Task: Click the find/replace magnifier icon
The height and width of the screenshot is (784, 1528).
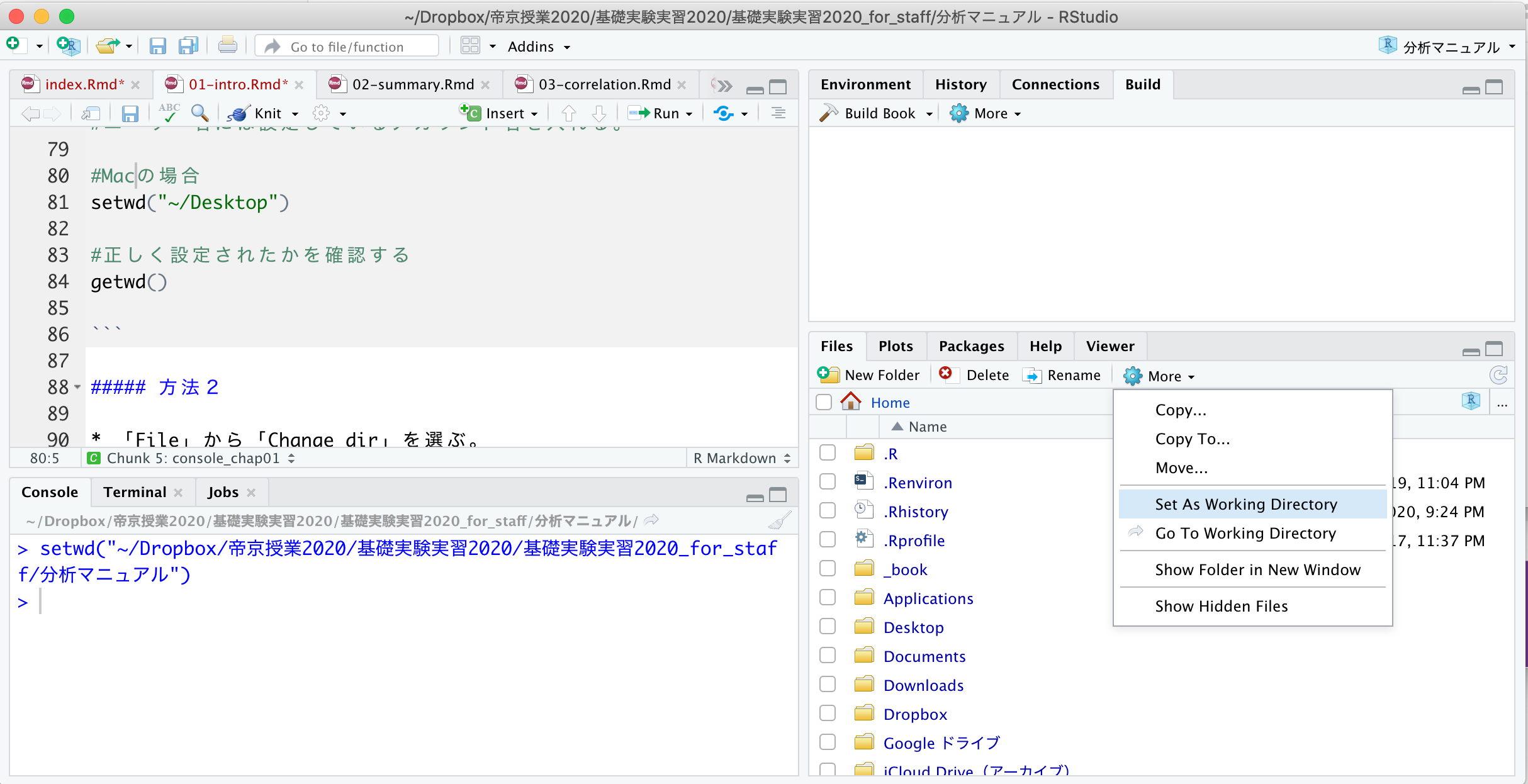Action: tap(199, 113)
